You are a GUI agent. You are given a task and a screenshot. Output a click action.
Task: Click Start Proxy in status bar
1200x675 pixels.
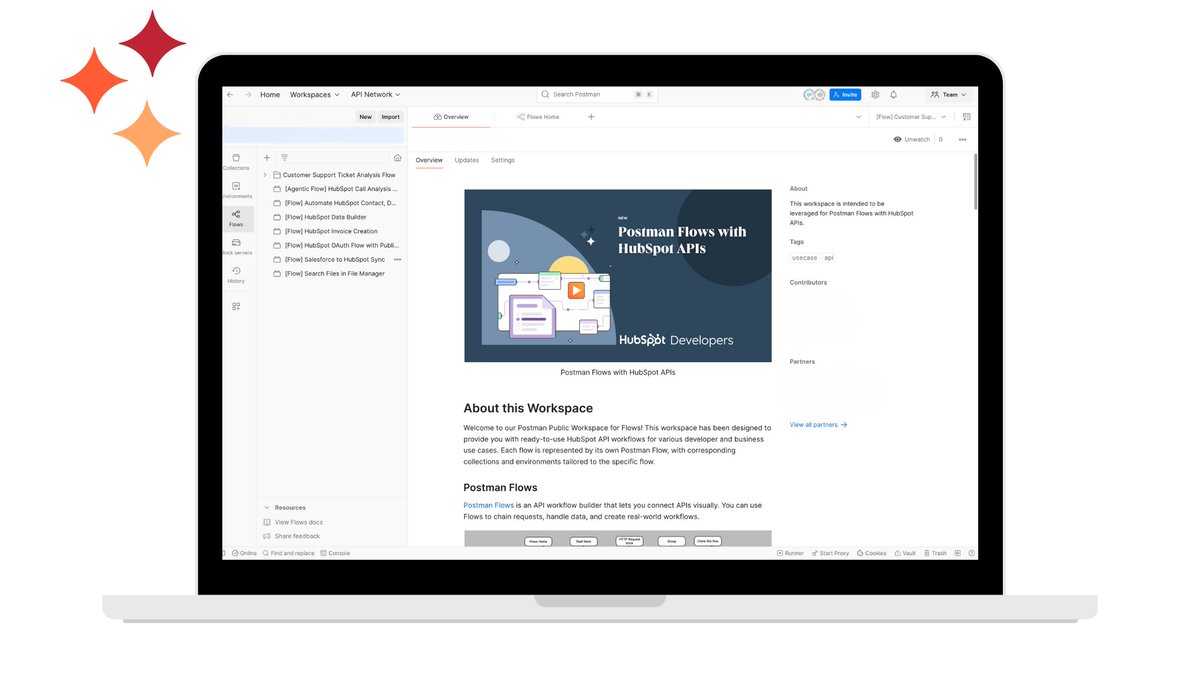click(x=830, y=553)
